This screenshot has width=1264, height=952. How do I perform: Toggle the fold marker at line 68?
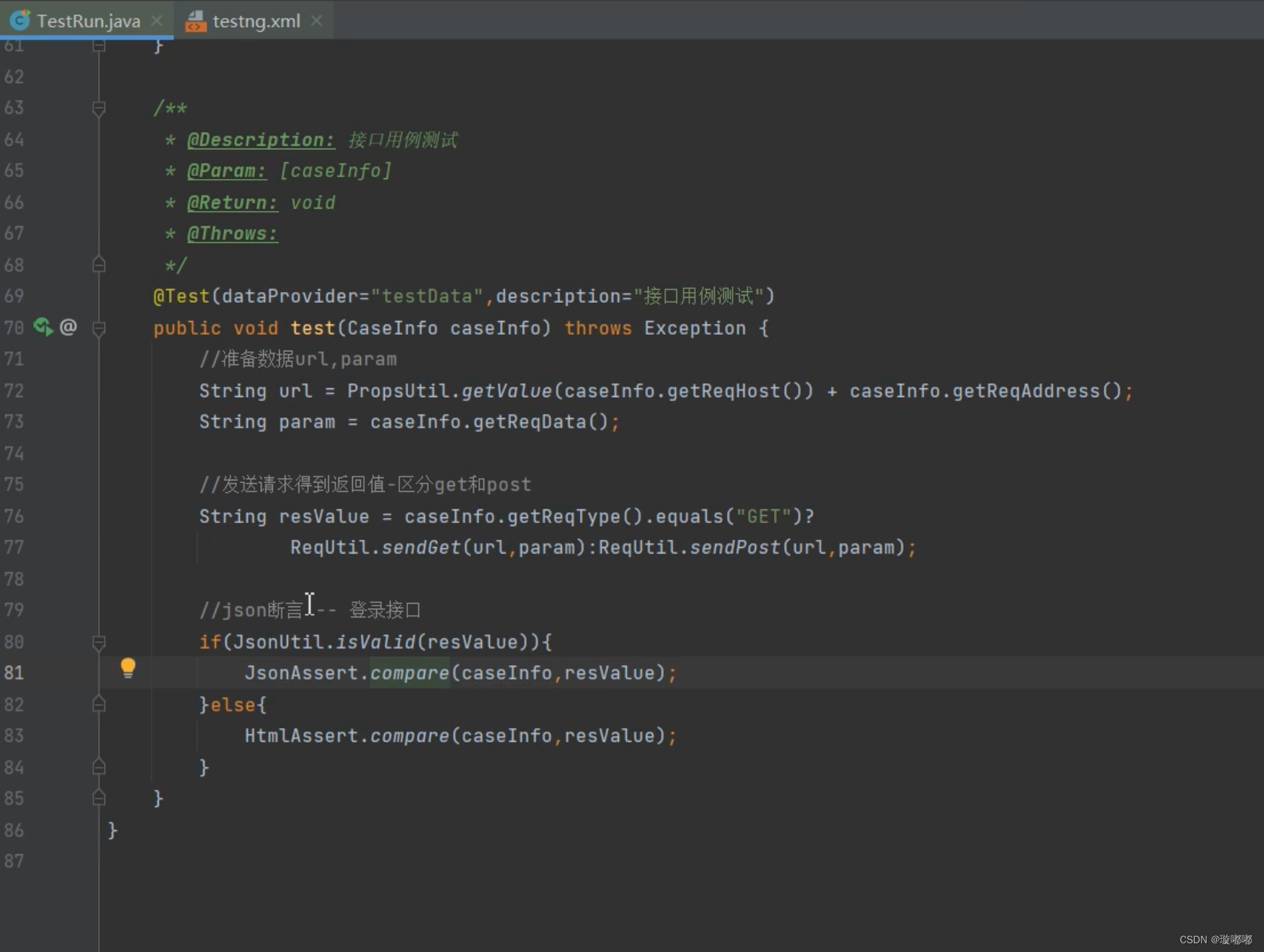[99, 265]
